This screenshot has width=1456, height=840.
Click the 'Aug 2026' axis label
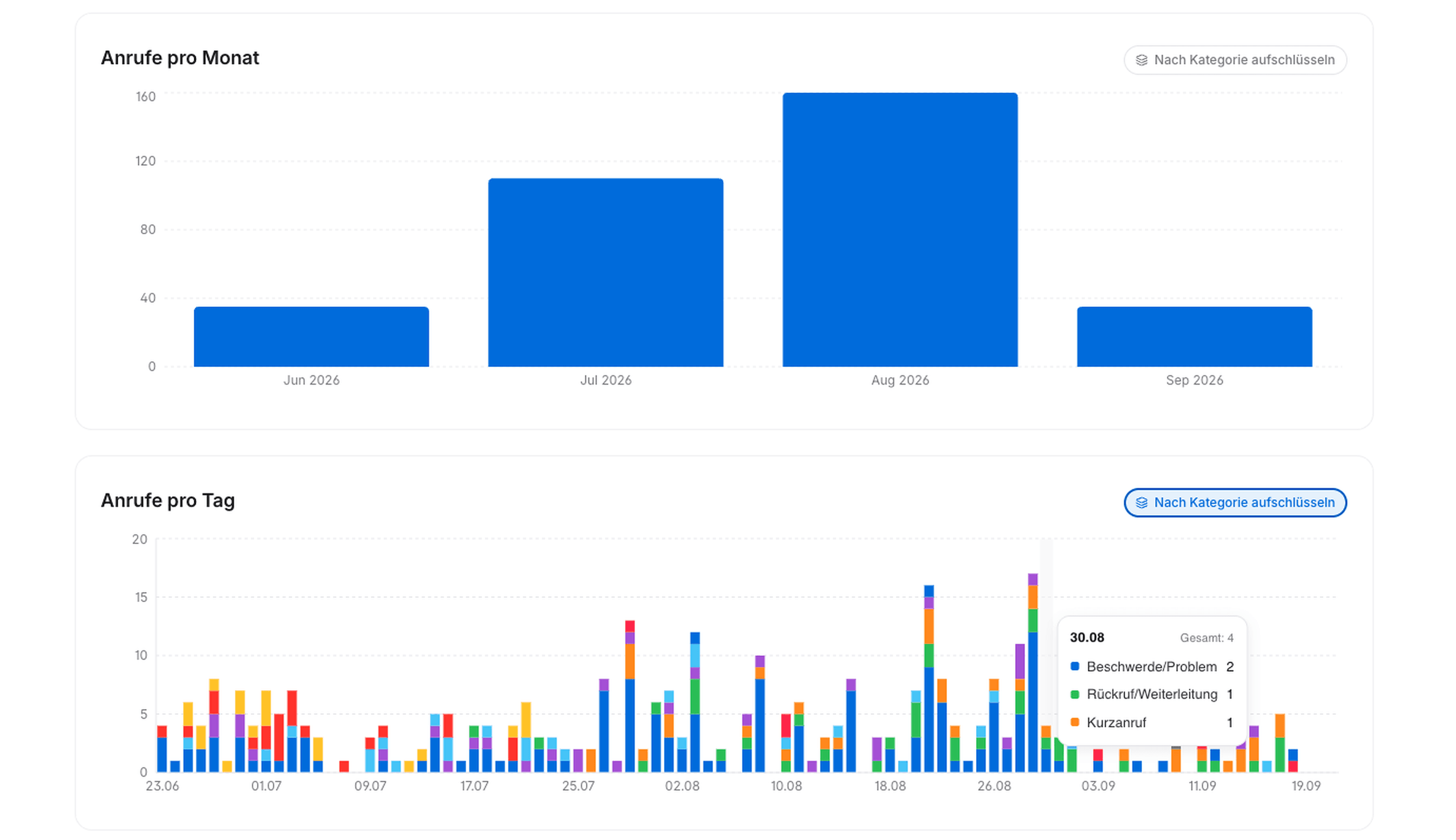tap(899, 380)
